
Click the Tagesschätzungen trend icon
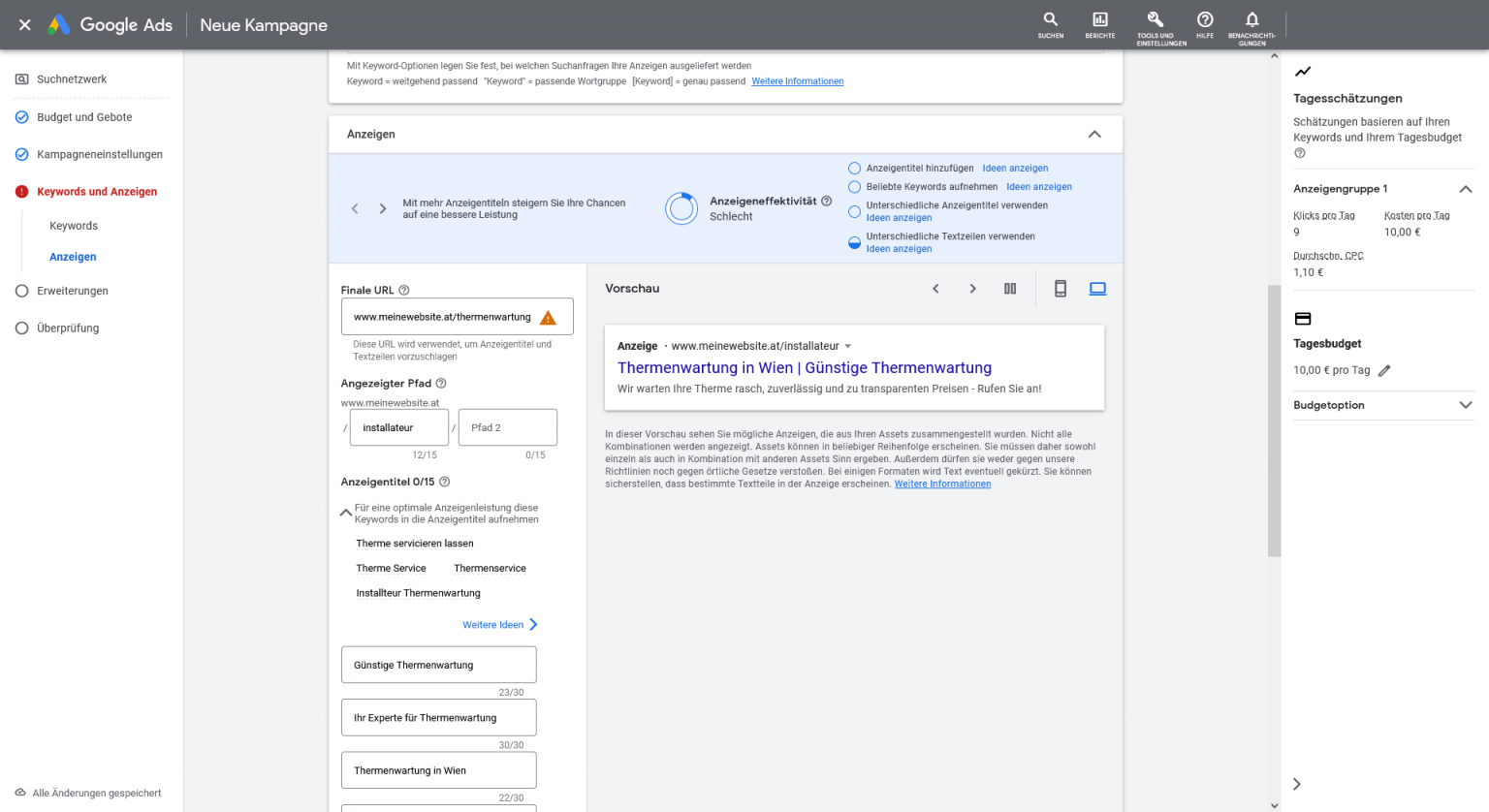pyautogui.click(x=1303, y=71)
